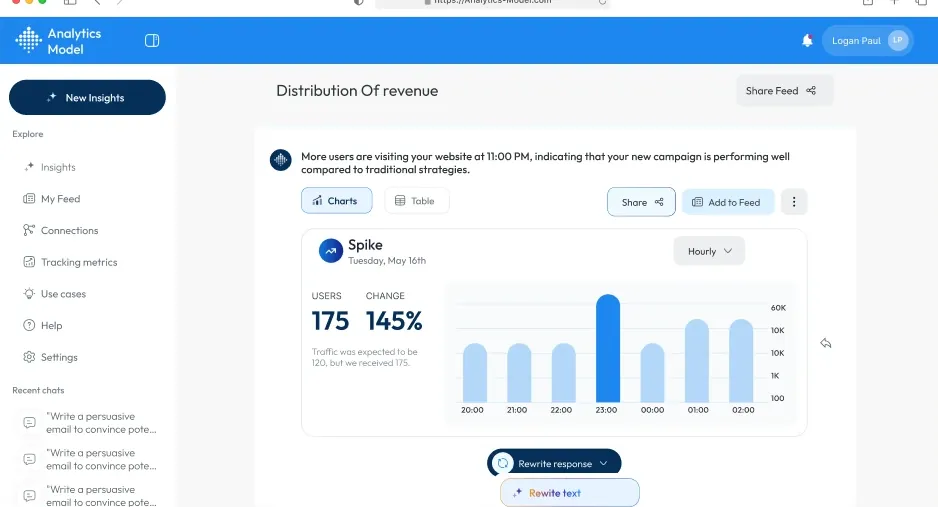The height and width of the screenshot is (507, 938).
Task: Click the browser address bar
Action: (x=492, y=2)
